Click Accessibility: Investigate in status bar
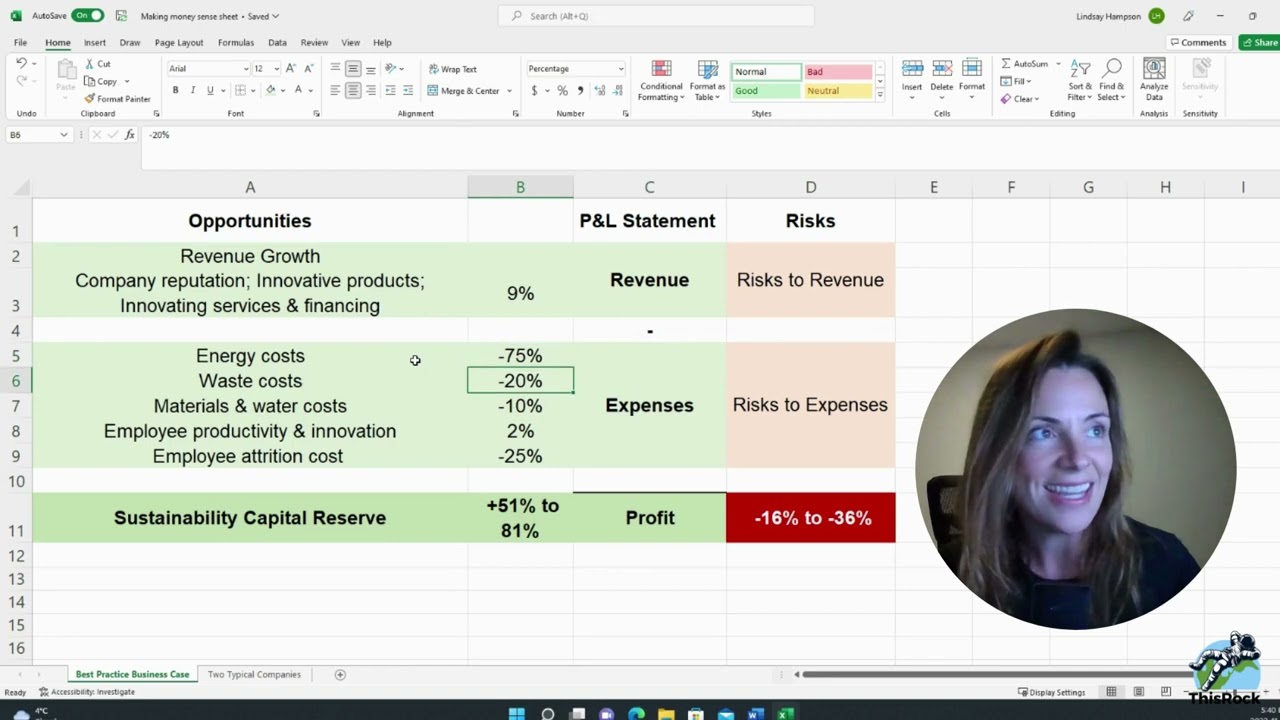The image size is (1280, 720). [86, 692]
